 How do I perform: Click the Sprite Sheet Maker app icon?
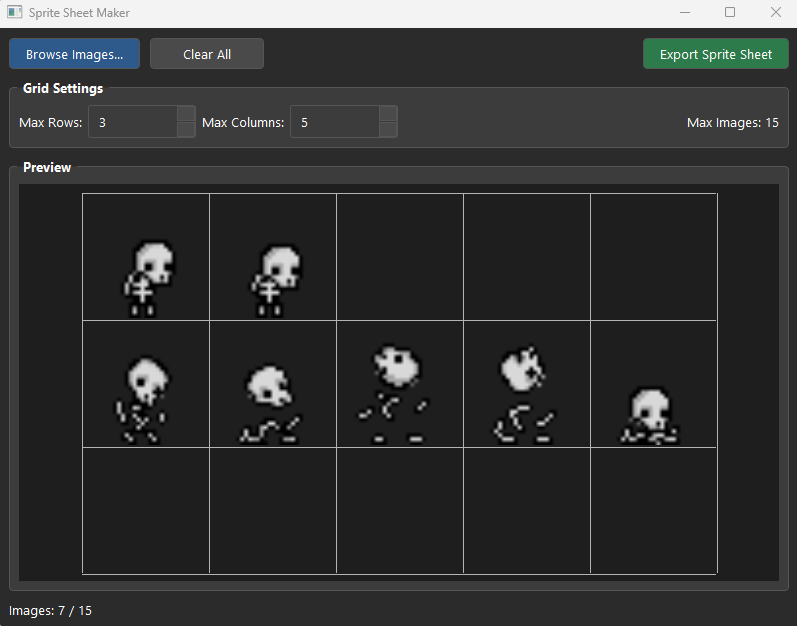(x=15, y=12)
